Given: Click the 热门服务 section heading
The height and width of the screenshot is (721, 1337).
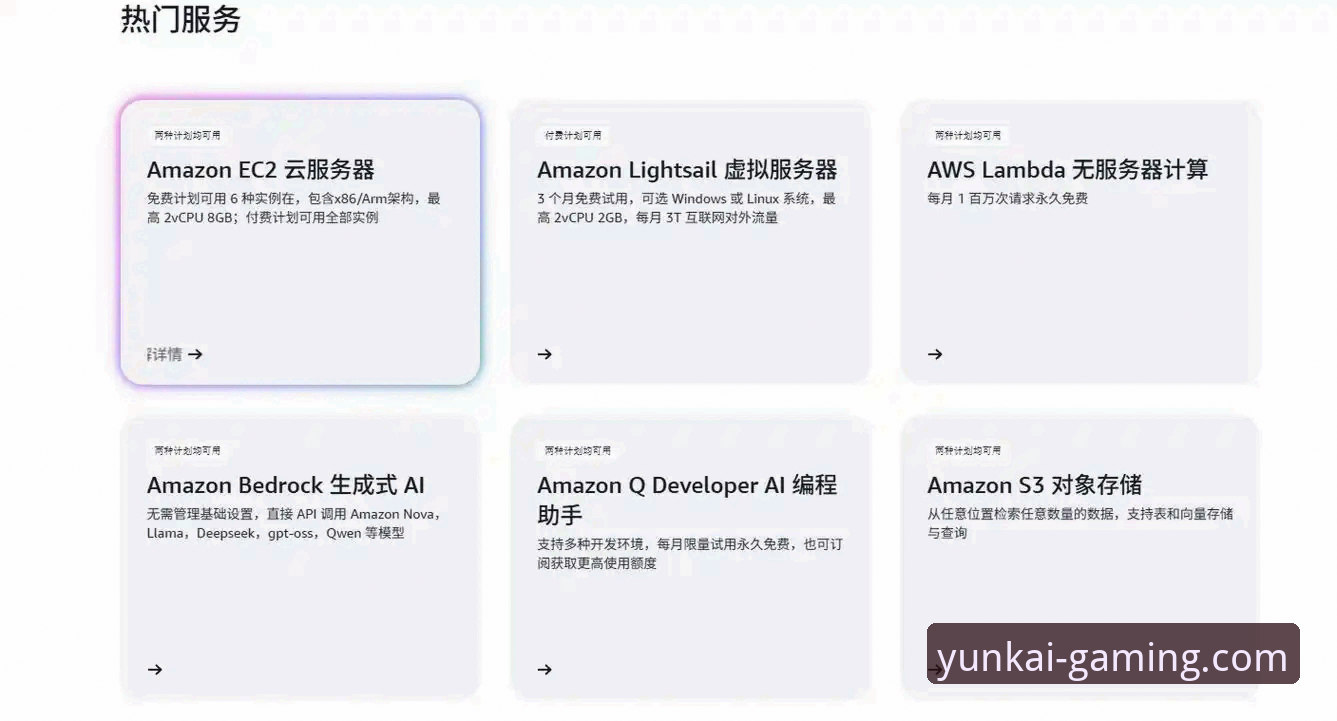Looking at the screenshot, I should click(x=181, y=19).
